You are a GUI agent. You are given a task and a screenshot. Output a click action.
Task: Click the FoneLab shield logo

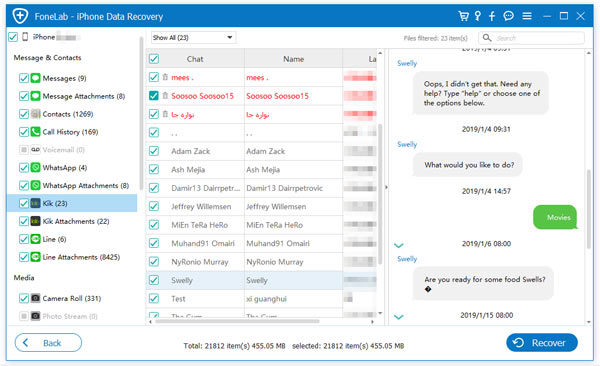[x=20, y=16]
